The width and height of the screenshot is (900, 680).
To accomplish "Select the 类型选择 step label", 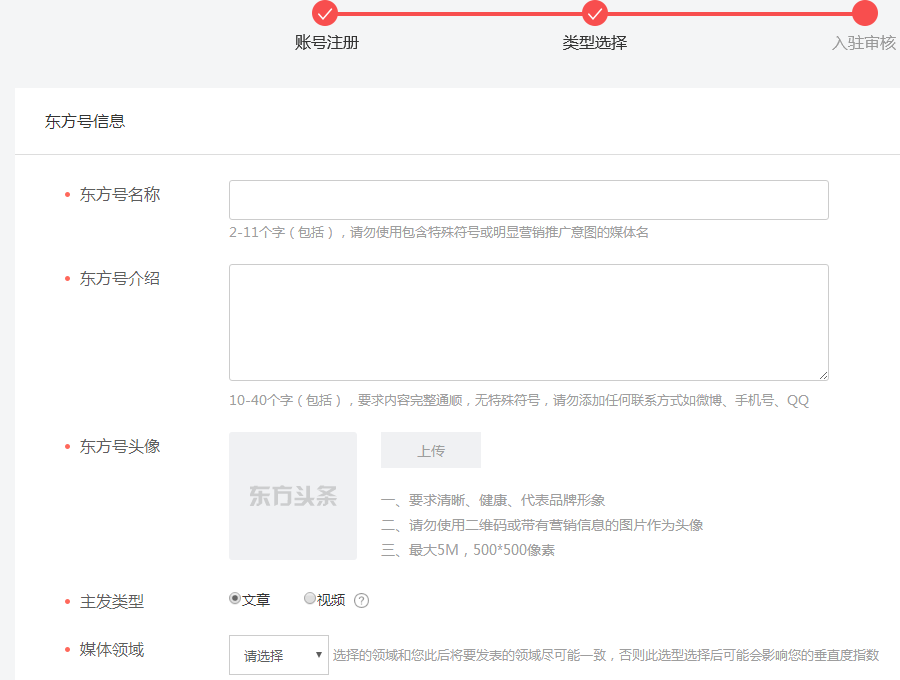I will [x=596, y=44].
